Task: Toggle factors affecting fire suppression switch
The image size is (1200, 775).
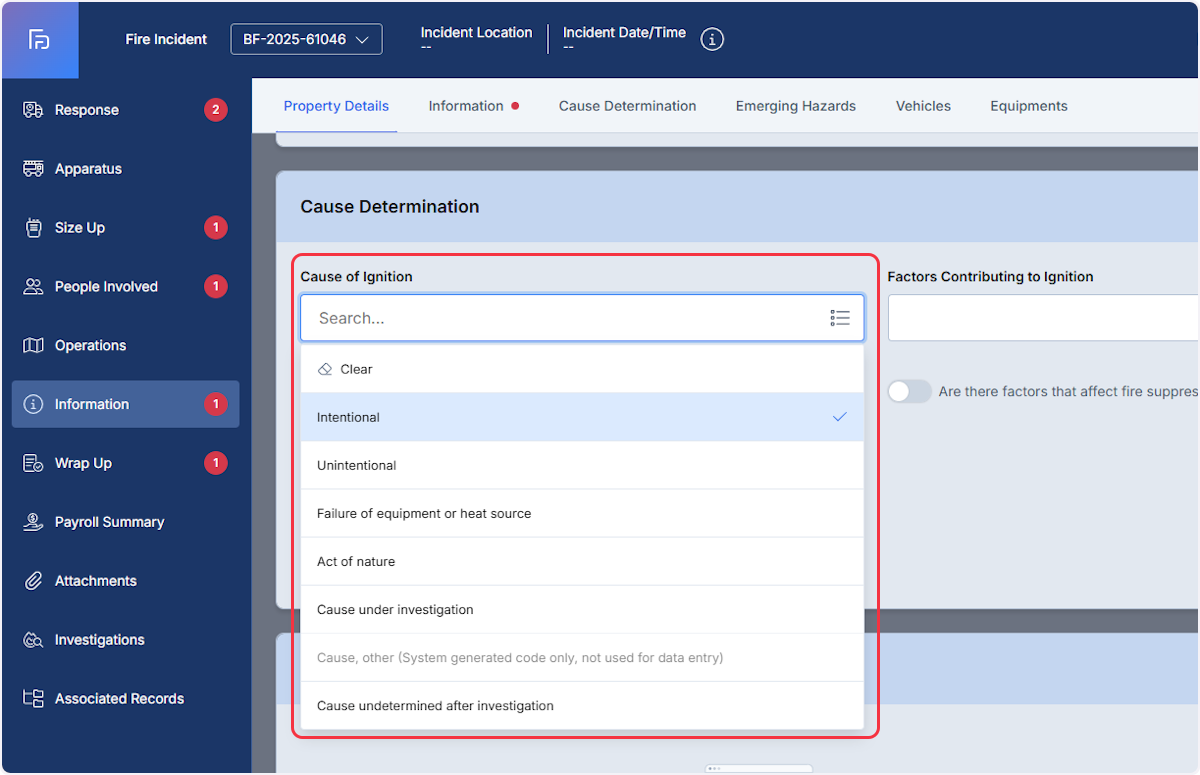Action: 909,392
